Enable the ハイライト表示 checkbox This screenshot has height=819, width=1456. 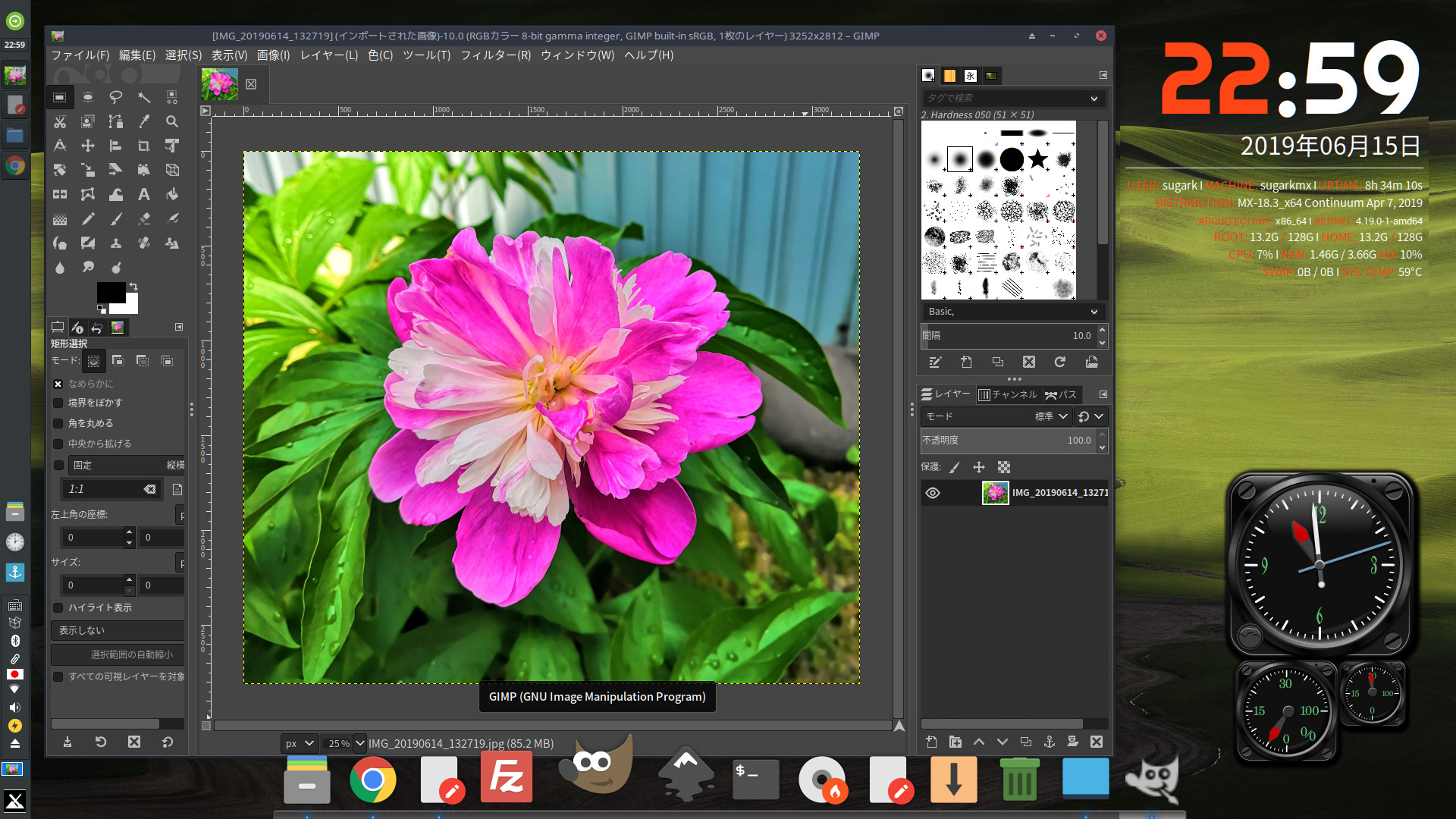click(58, 607)
